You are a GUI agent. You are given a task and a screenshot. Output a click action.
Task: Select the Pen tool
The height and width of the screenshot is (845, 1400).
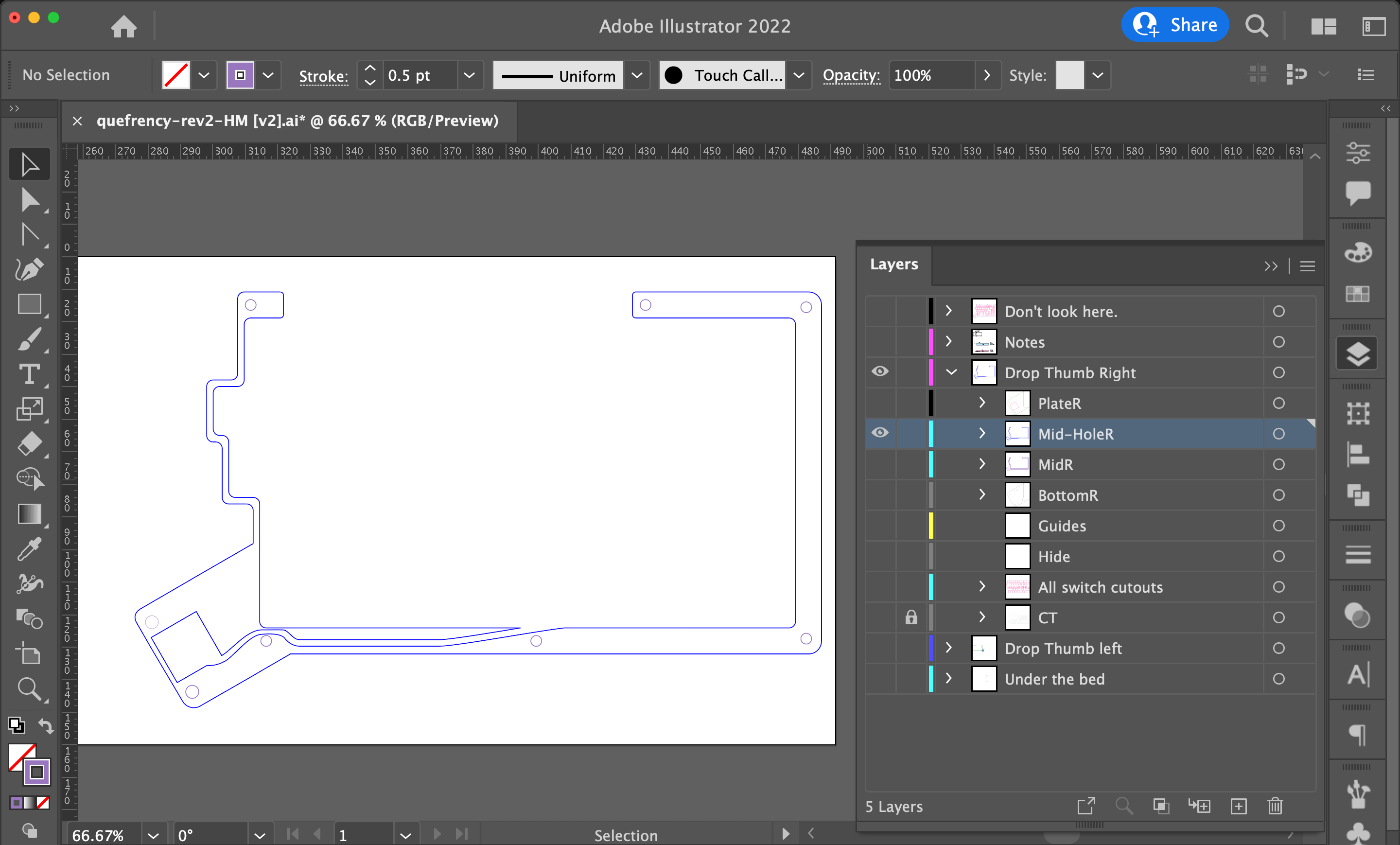coord(29,269)
